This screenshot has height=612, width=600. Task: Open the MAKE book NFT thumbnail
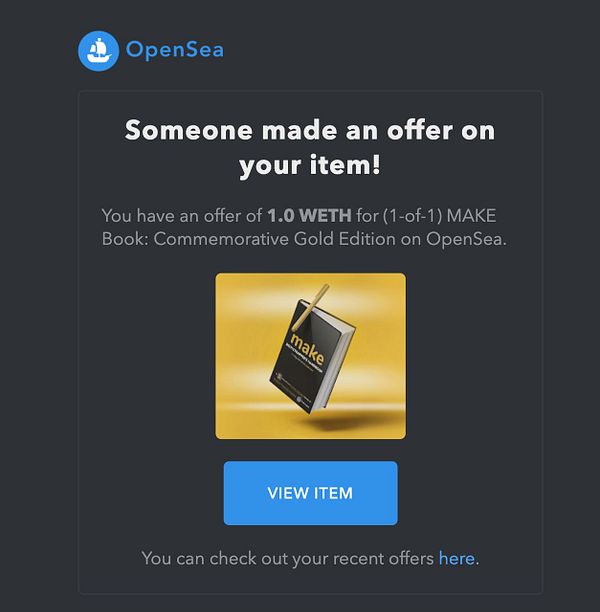click(x=310, y=356)
